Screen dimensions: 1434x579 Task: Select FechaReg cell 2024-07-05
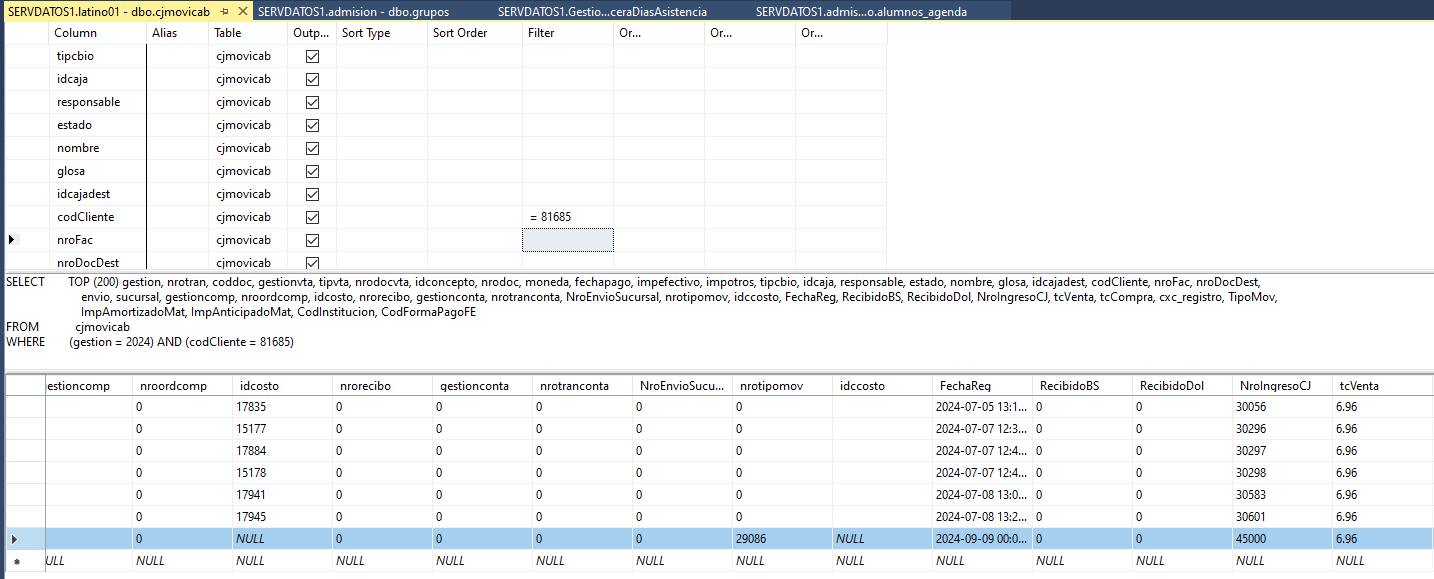click(x=982, y=407)
